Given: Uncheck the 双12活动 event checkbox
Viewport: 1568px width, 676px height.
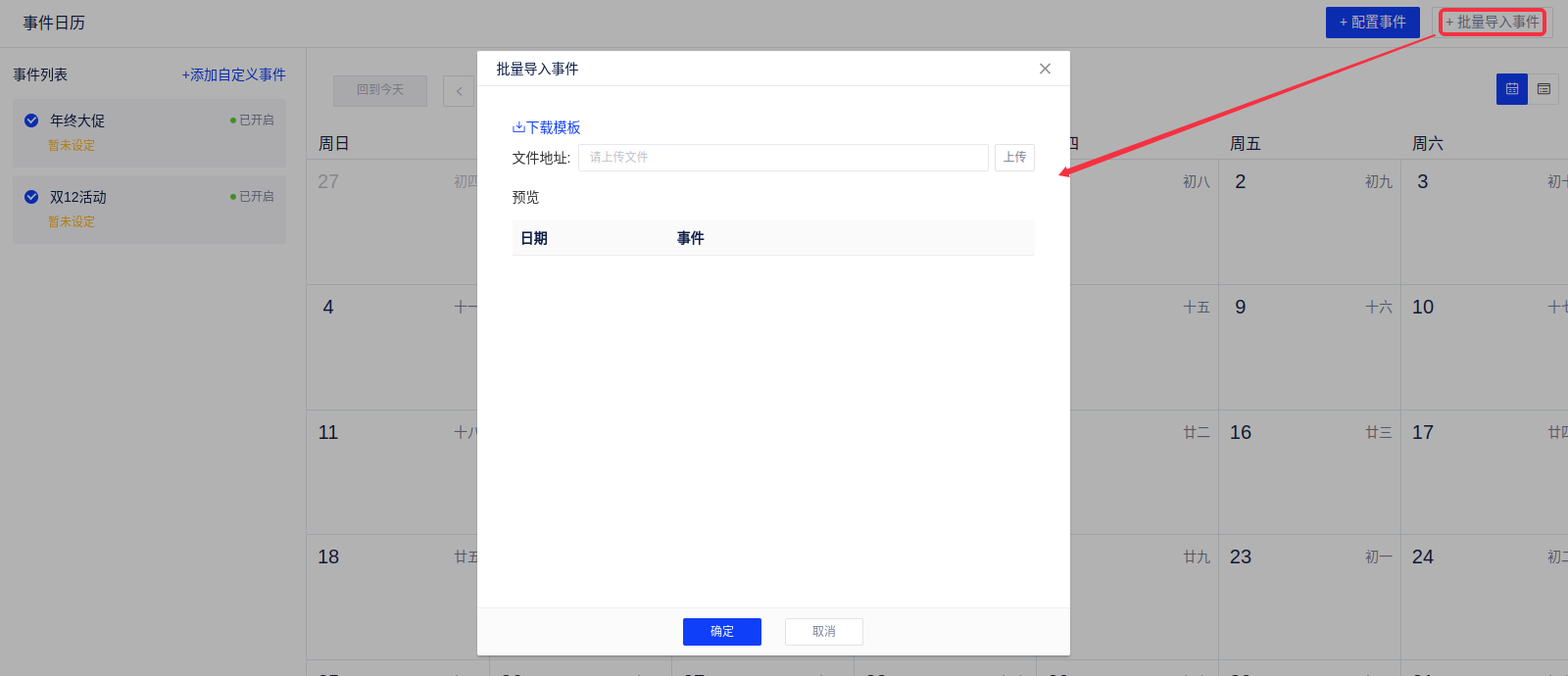Looking at the screenshot, I should (31, 197).
